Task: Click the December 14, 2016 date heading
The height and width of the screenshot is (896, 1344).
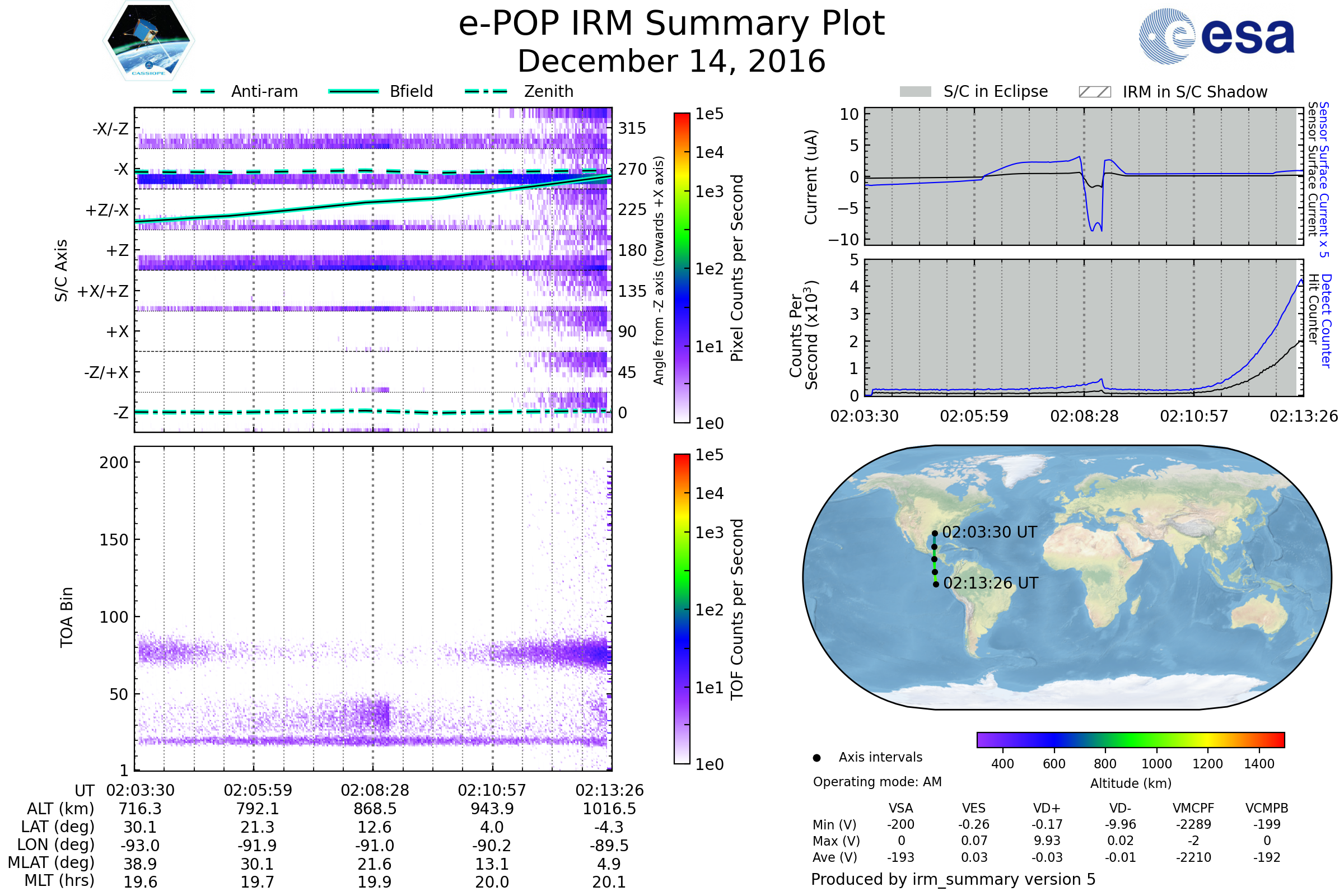Action: [671, 61]
